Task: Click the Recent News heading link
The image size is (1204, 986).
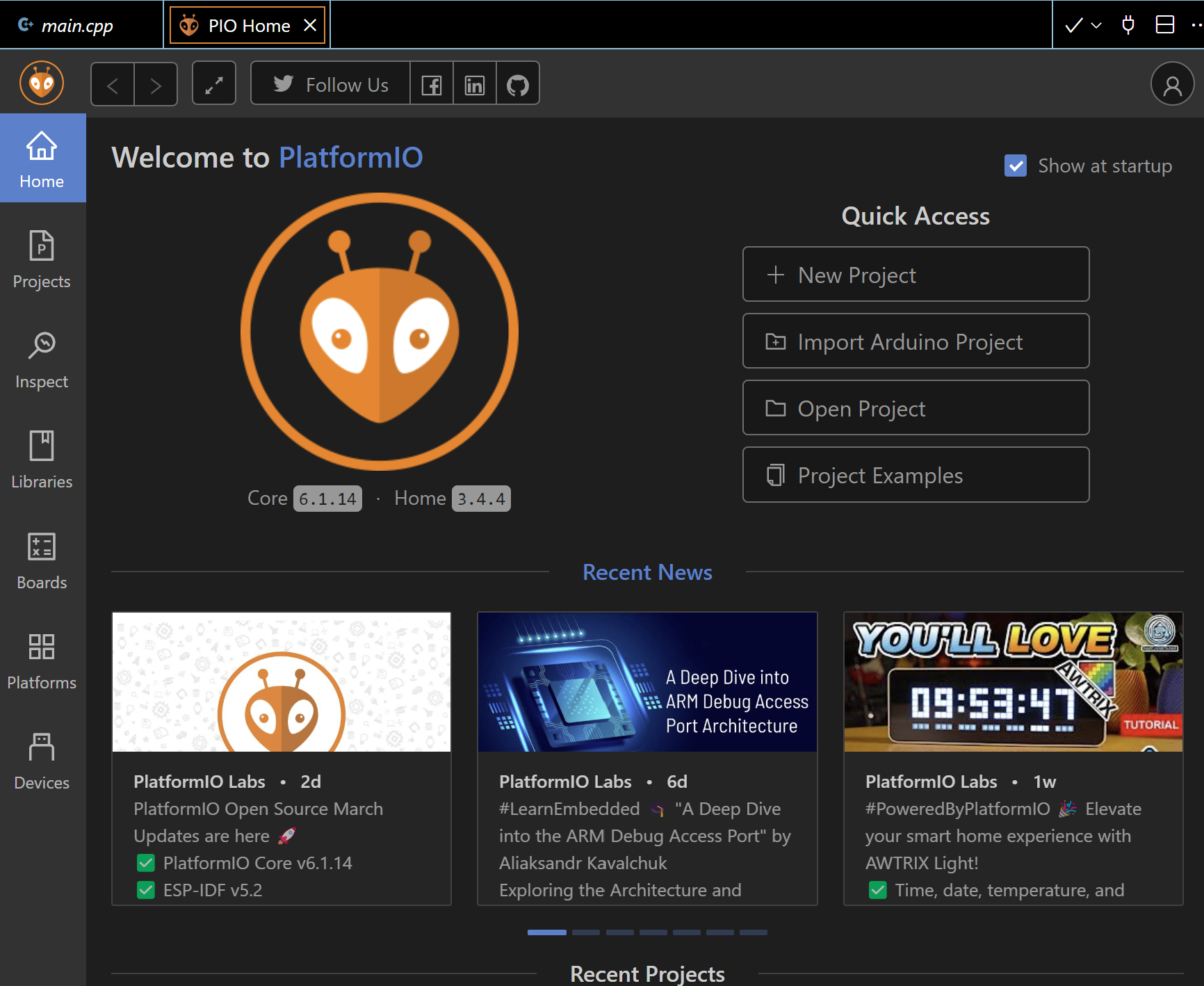Action: [x=647, y=572]
